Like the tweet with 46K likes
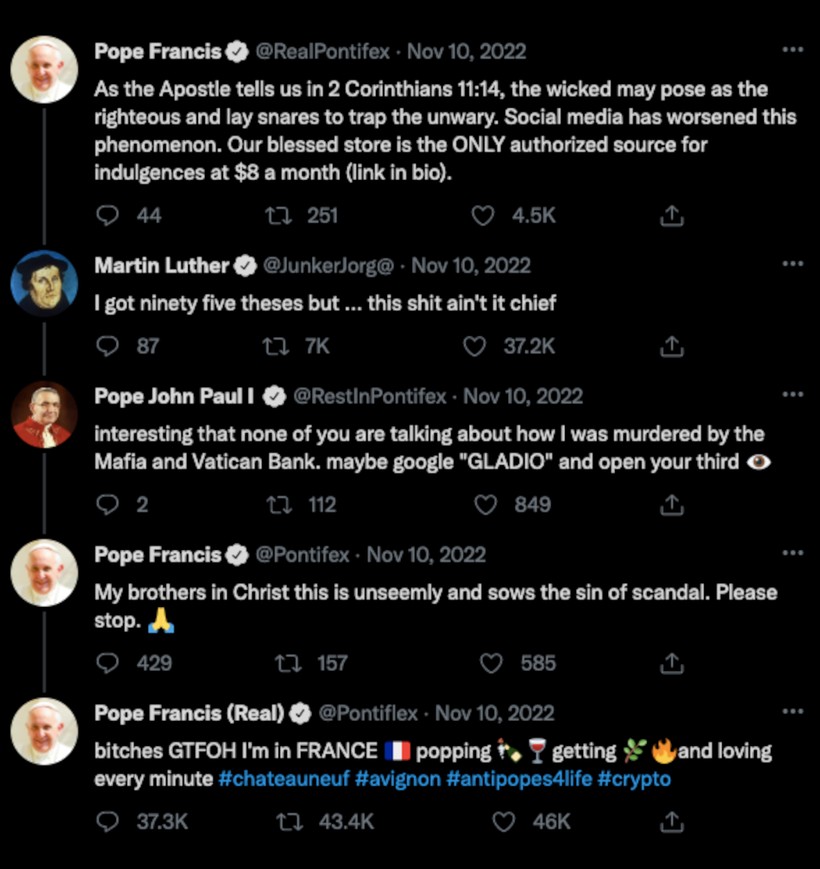Viewport: 820px width, 869px height. coord(504,822)
